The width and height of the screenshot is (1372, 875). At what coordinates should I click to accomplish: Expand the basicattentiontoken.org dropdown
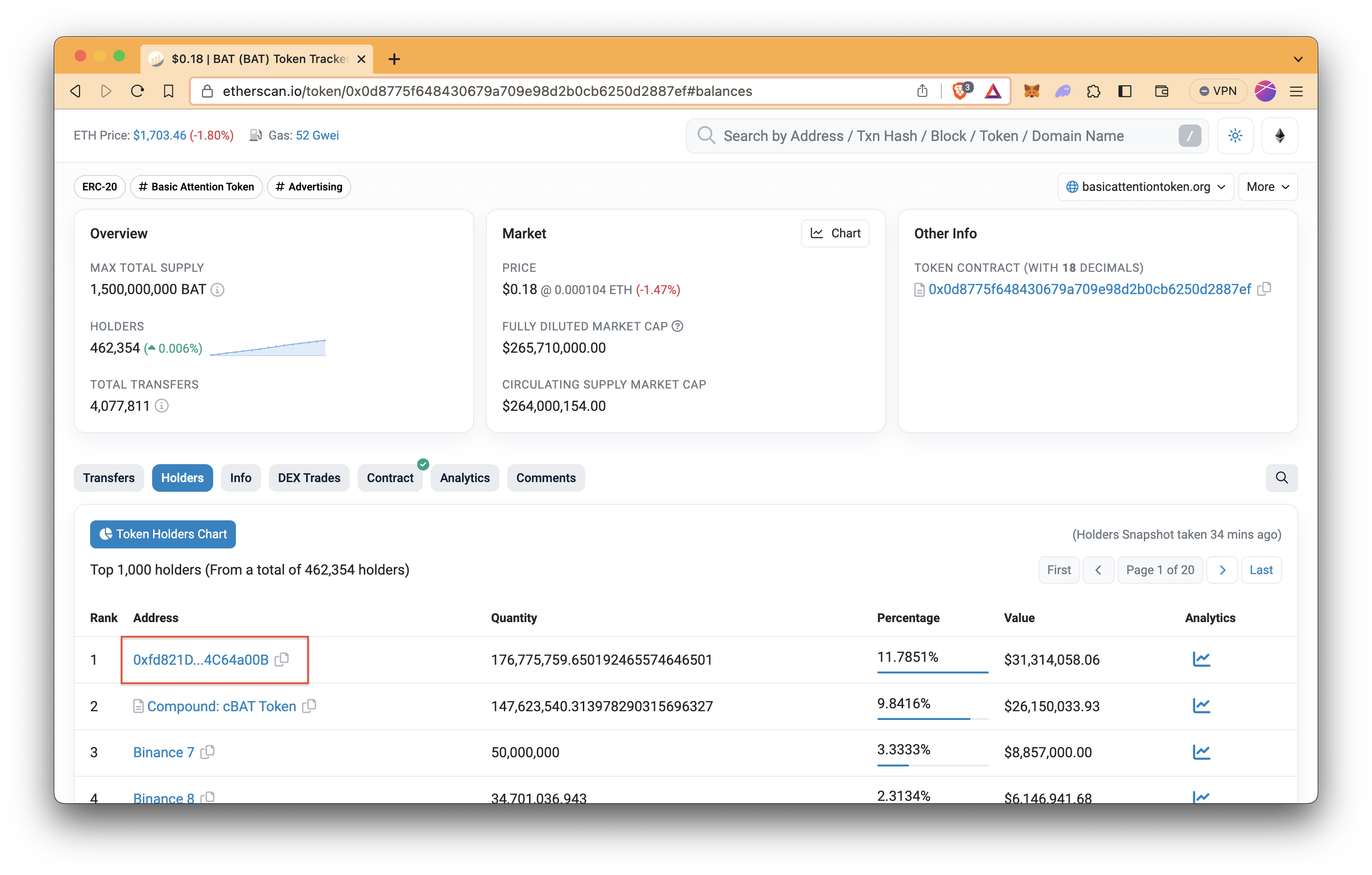(x=1145, y=187)
